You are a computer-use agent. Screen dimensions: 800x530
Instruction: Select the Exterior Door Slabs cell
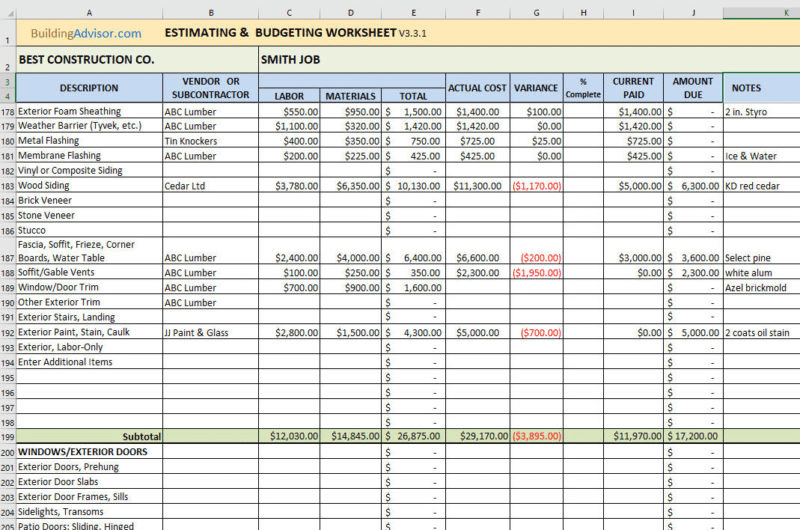click(89, 482)
